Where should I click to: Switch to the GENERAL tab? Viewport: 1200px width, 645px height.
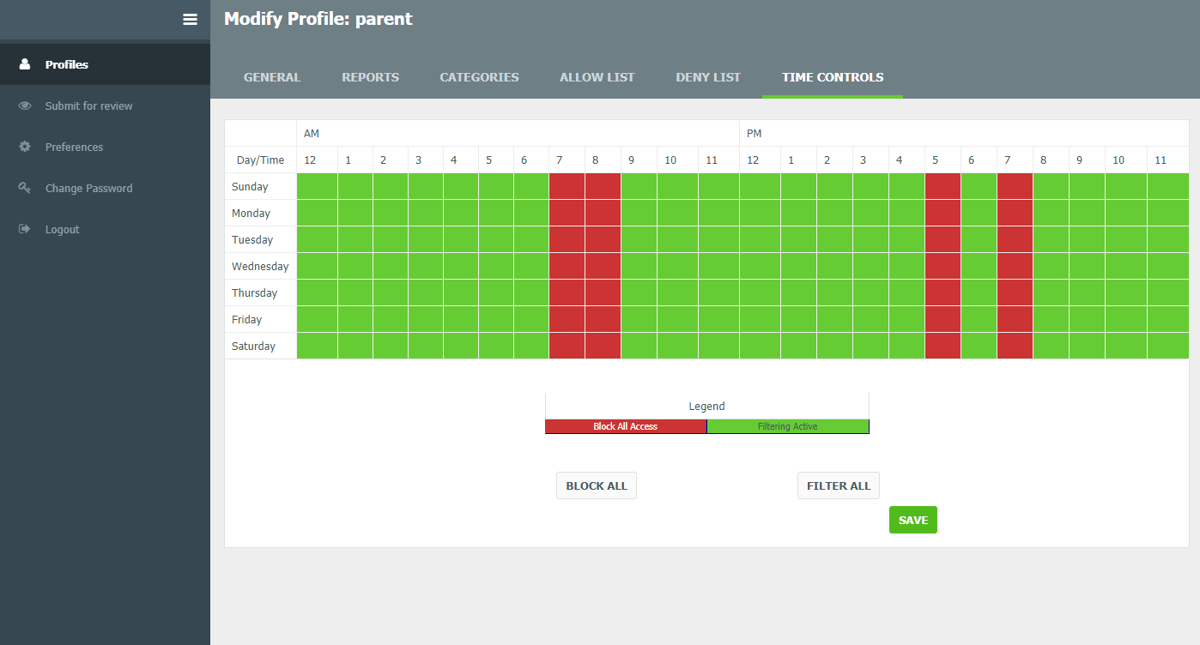(271, 77)
